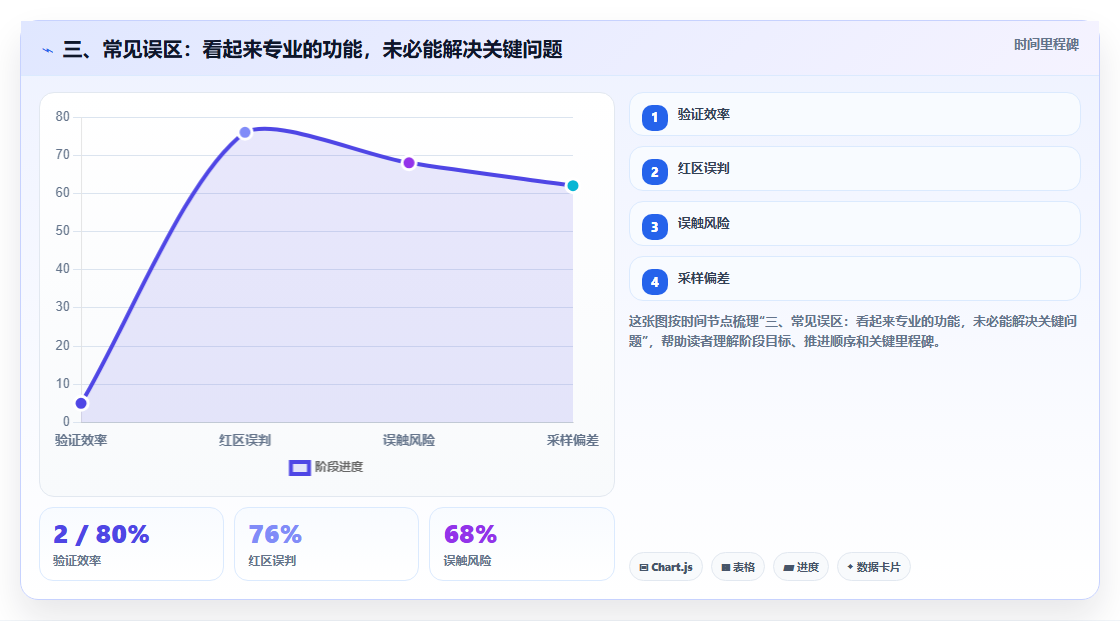This screenshot has height=621, width=1120.
Task: Click the numbered badge 3 for 误触风险
Action: (x=654, y=227)
